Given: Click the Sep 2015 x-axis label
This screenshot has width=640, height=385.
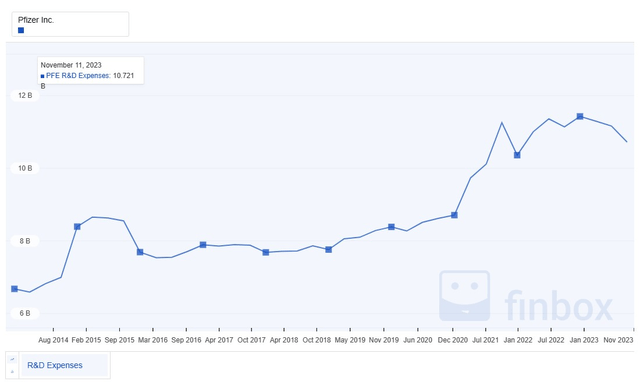Looking at the screenshot, I should [119, 340].
